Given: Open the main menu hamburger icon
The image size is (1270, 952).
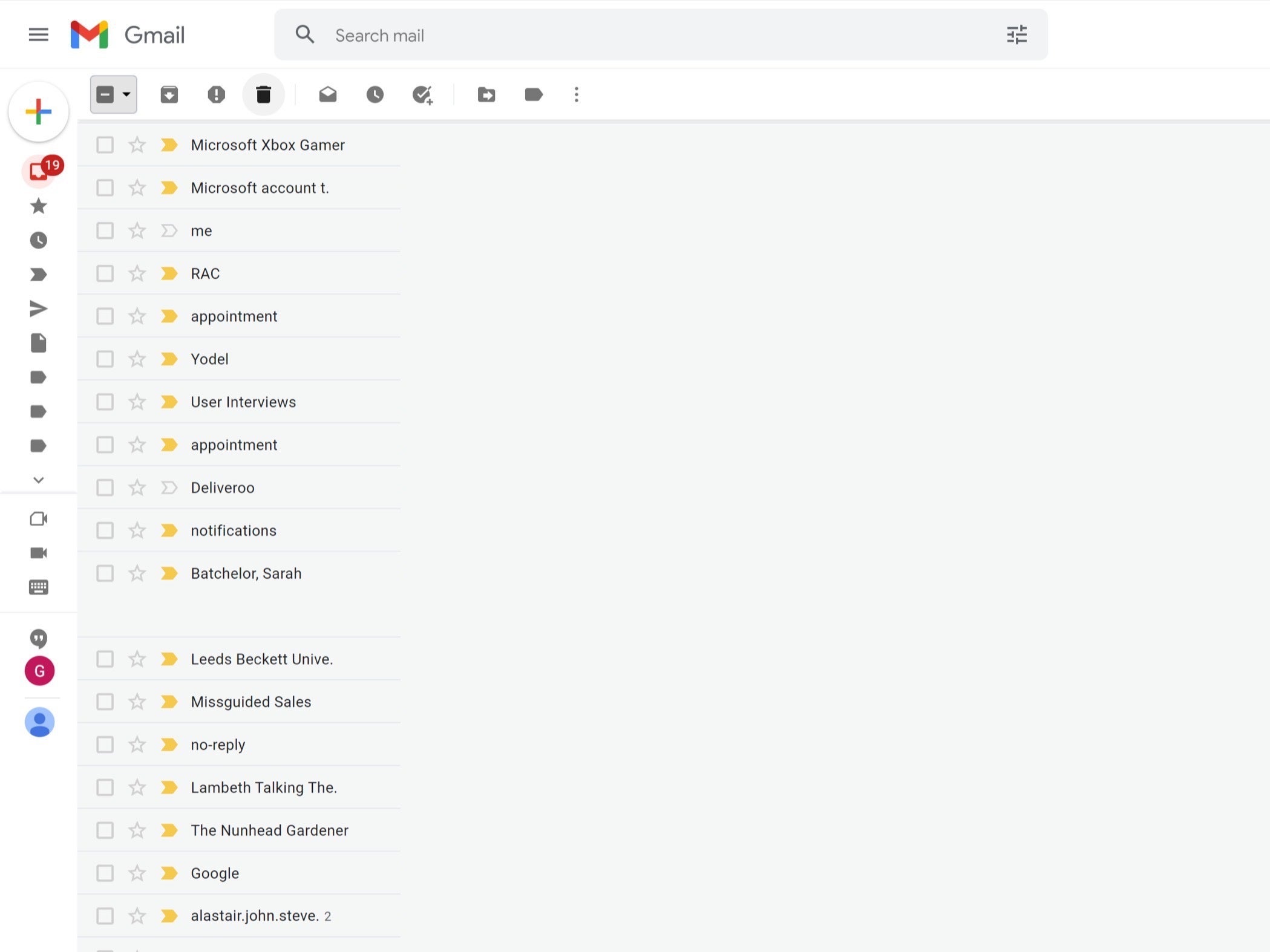Looking at the screenshot, I should pyautogui.click(x=38, y=35).
